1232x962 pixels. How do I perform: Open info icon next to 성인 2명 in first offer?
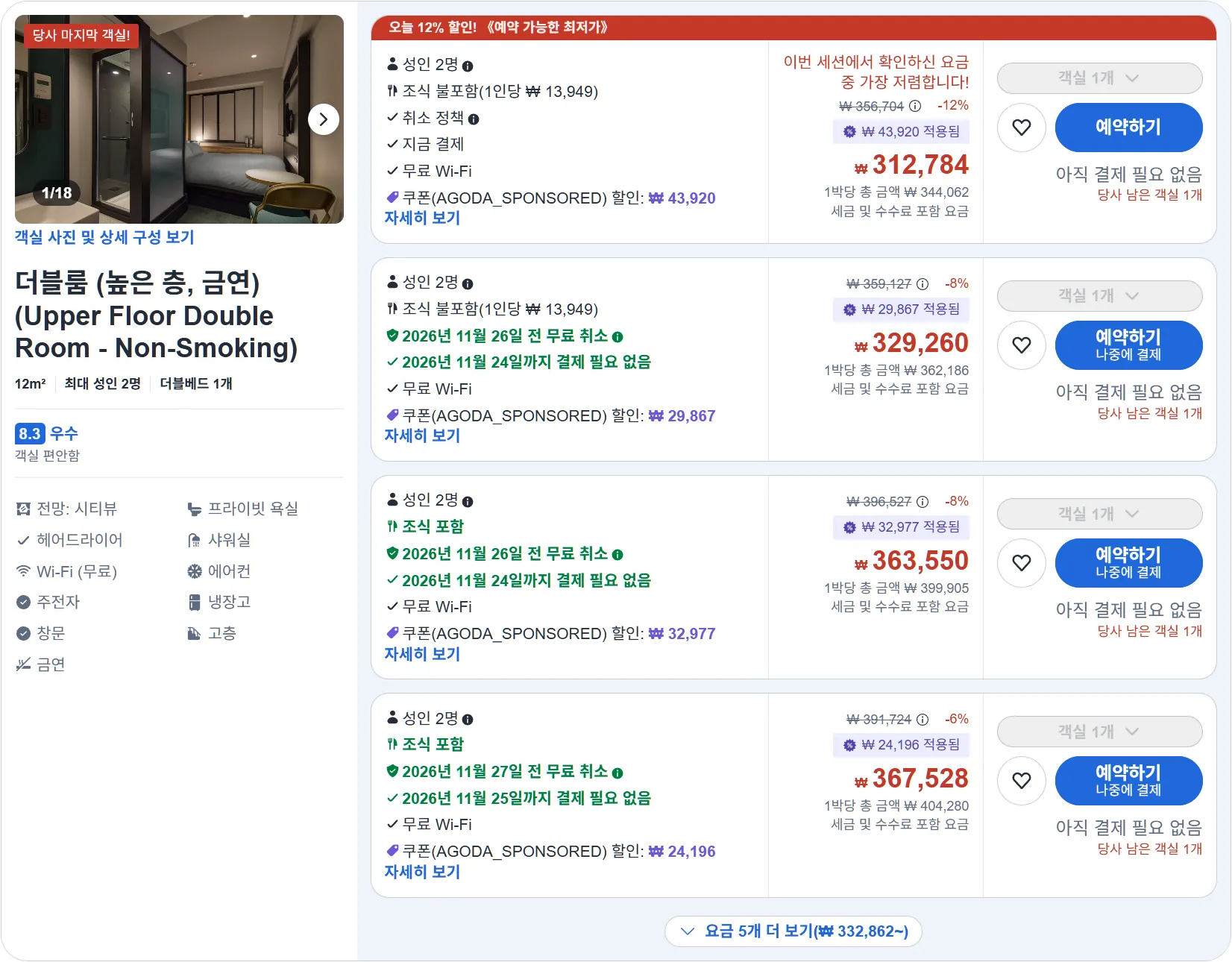click(x=468, y=66)
